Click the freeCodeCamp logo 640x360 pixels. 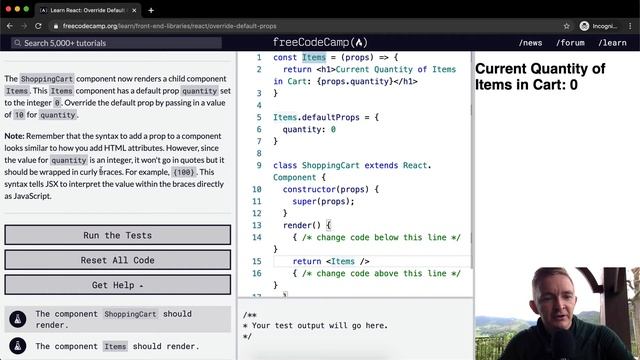tap(320, 42)
